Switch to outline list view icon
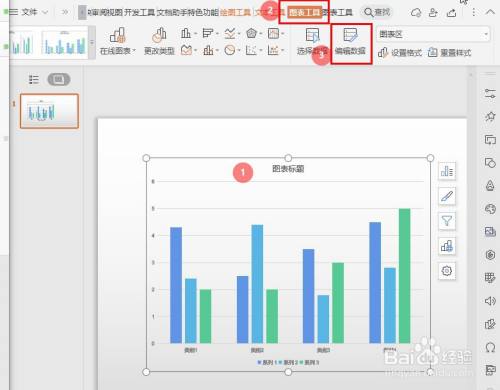The image size is (500, 390). click(x=34, y=79)
